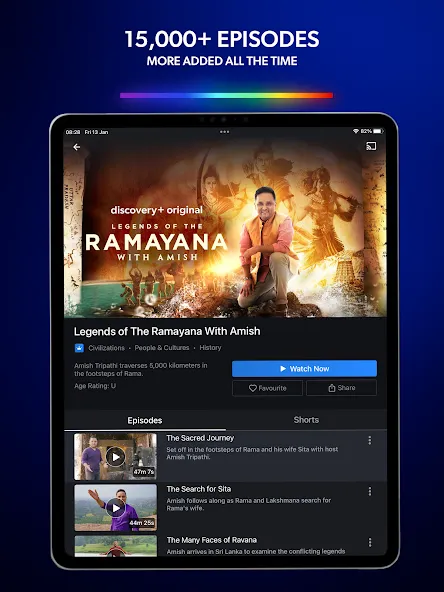The image size is (444, 592).
Task: Tap the Age Rating: U label
Action: 95,386
